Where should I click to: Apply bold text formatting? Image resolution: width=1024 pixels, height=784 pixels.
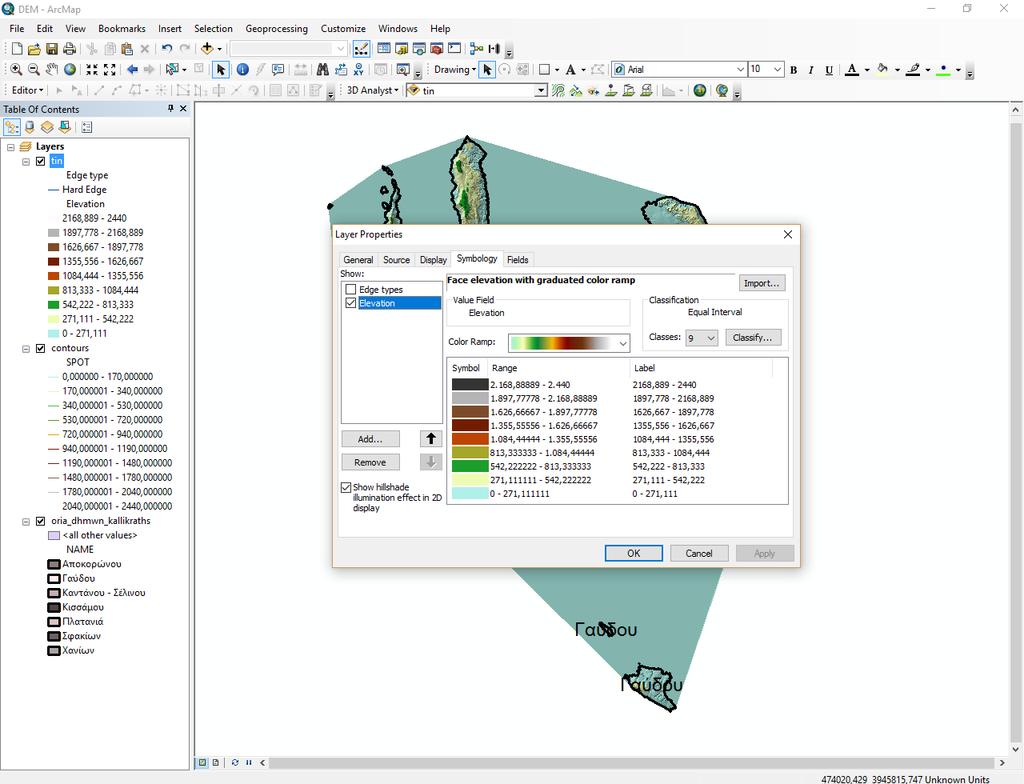[x=793, y=69]
